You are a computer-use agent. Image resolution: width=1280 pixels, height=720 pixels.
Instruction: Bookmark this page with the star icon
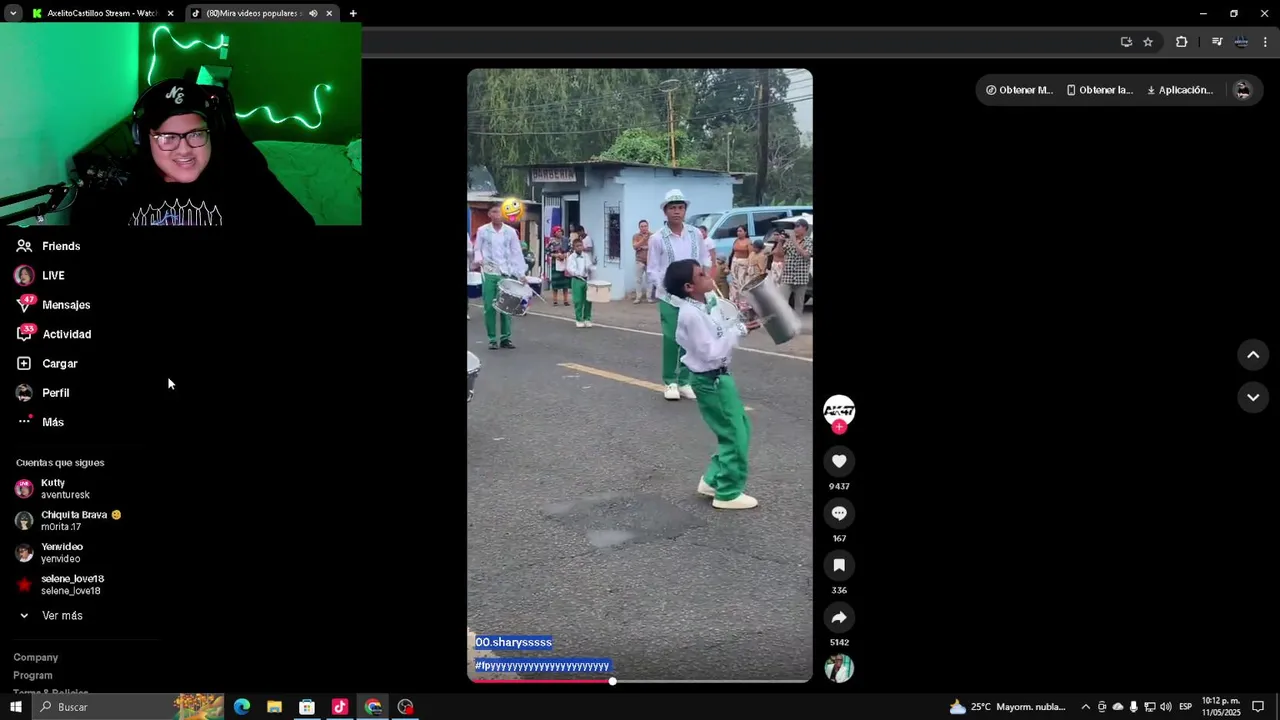tap(1148, 42)
